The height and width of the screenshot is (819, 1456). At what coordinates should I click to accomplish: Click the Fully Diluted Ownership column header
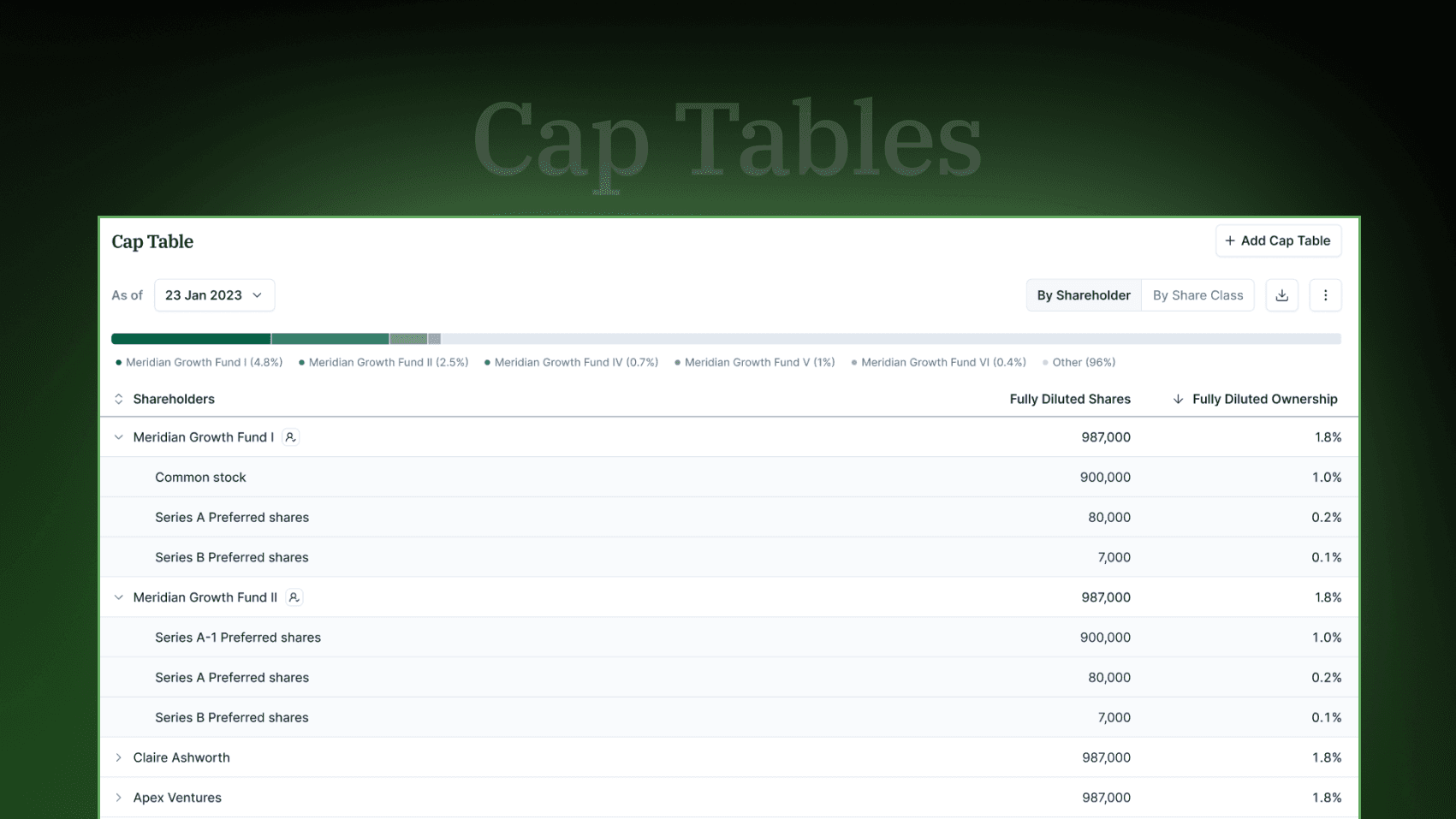[1264, 399]
